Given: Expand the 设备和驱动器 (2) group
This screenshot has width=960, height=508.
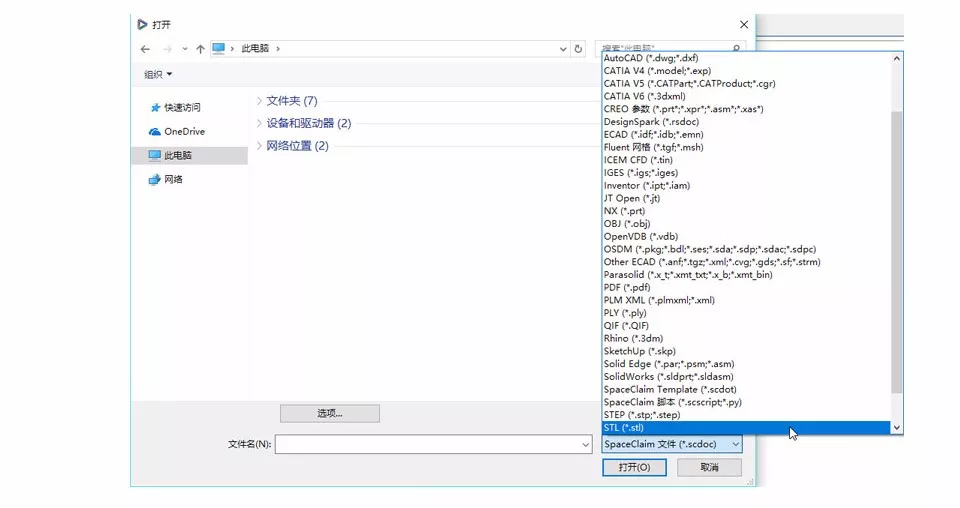Looking at the screenshot, I should (259, 123).
